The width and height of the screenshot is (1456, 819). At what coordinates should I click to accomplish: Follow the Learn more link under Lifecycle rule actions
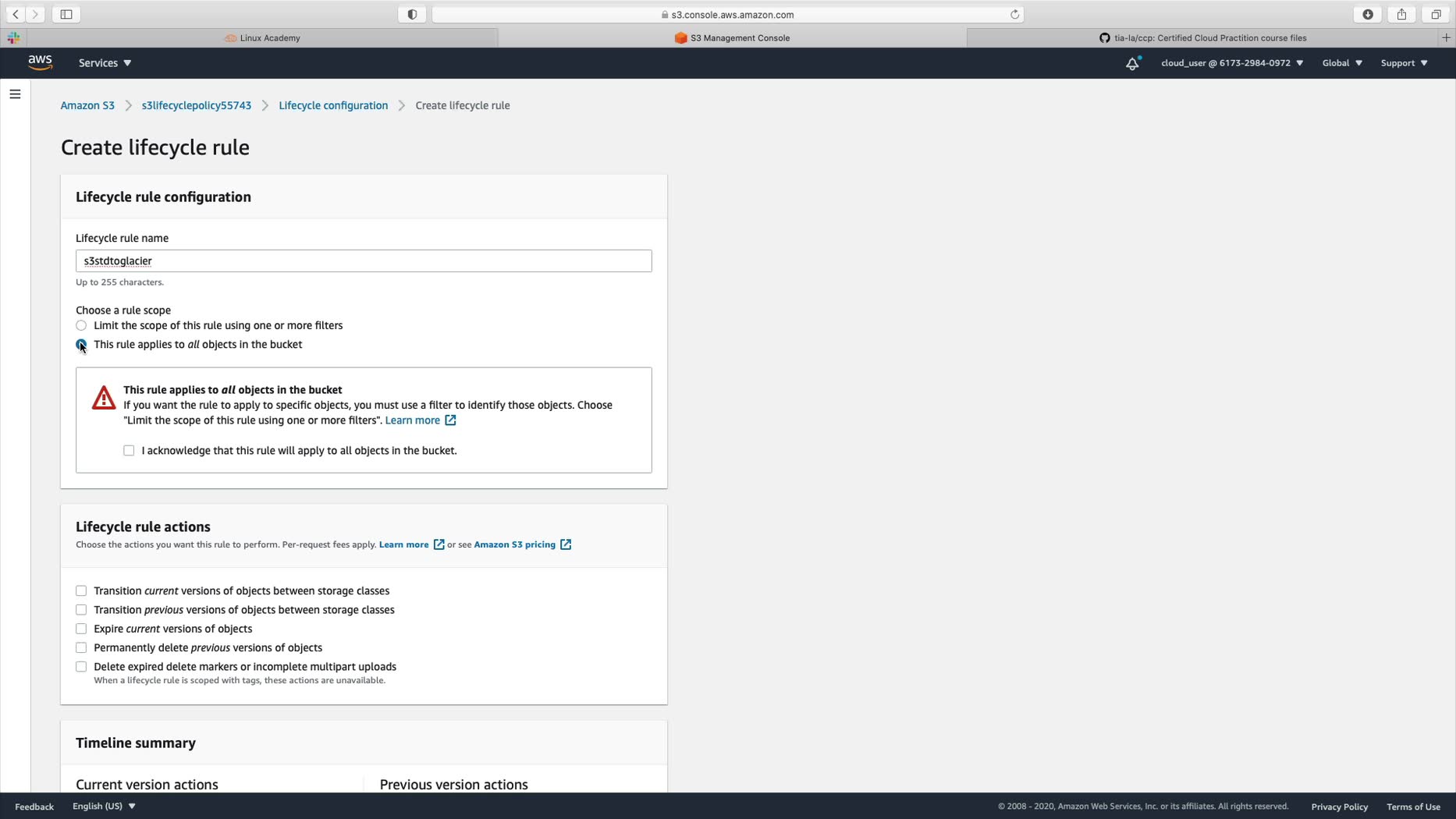click(403, 544)
